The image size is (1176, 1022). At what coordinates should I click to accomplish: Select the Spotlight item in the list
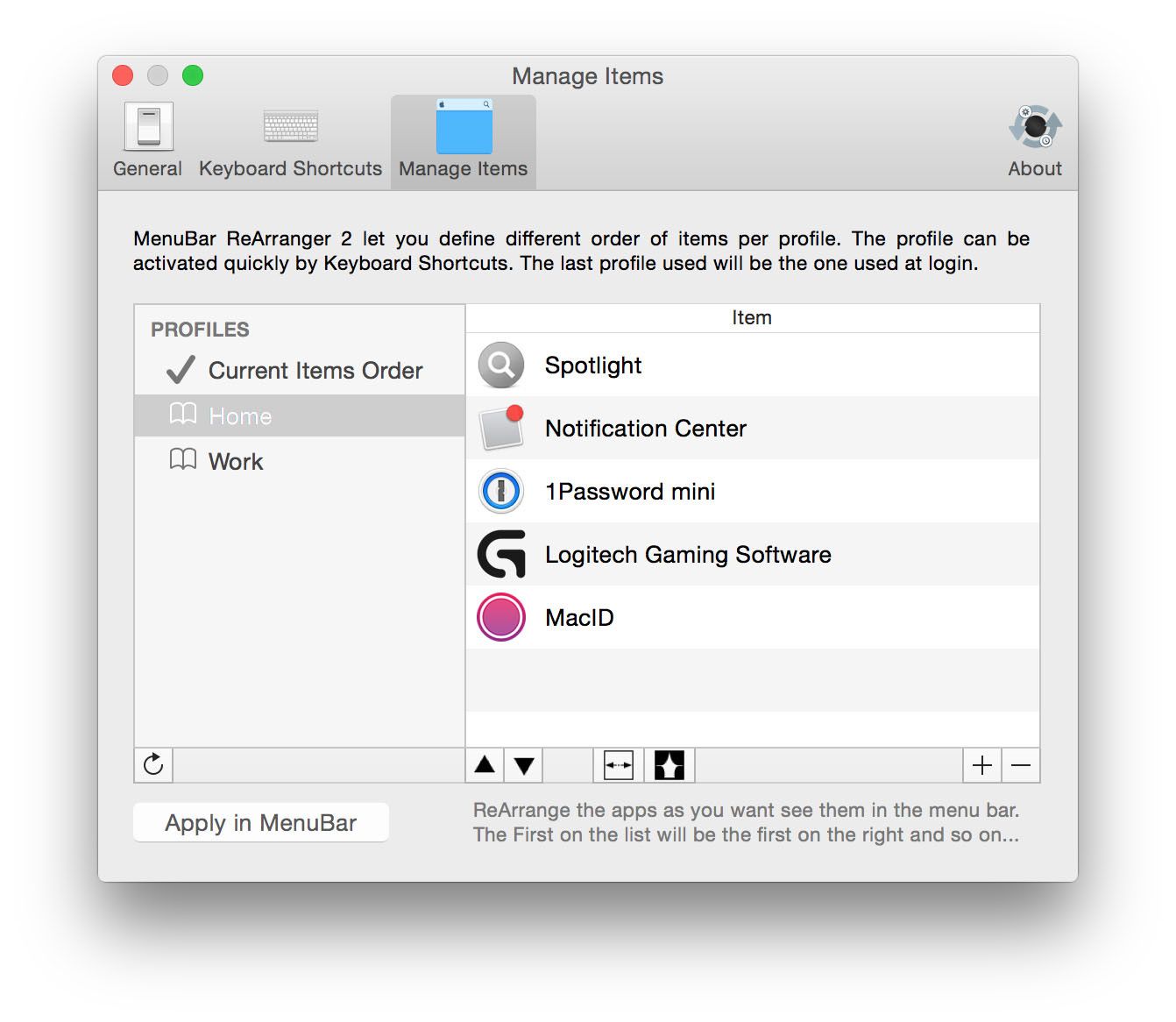click(593, 366)
